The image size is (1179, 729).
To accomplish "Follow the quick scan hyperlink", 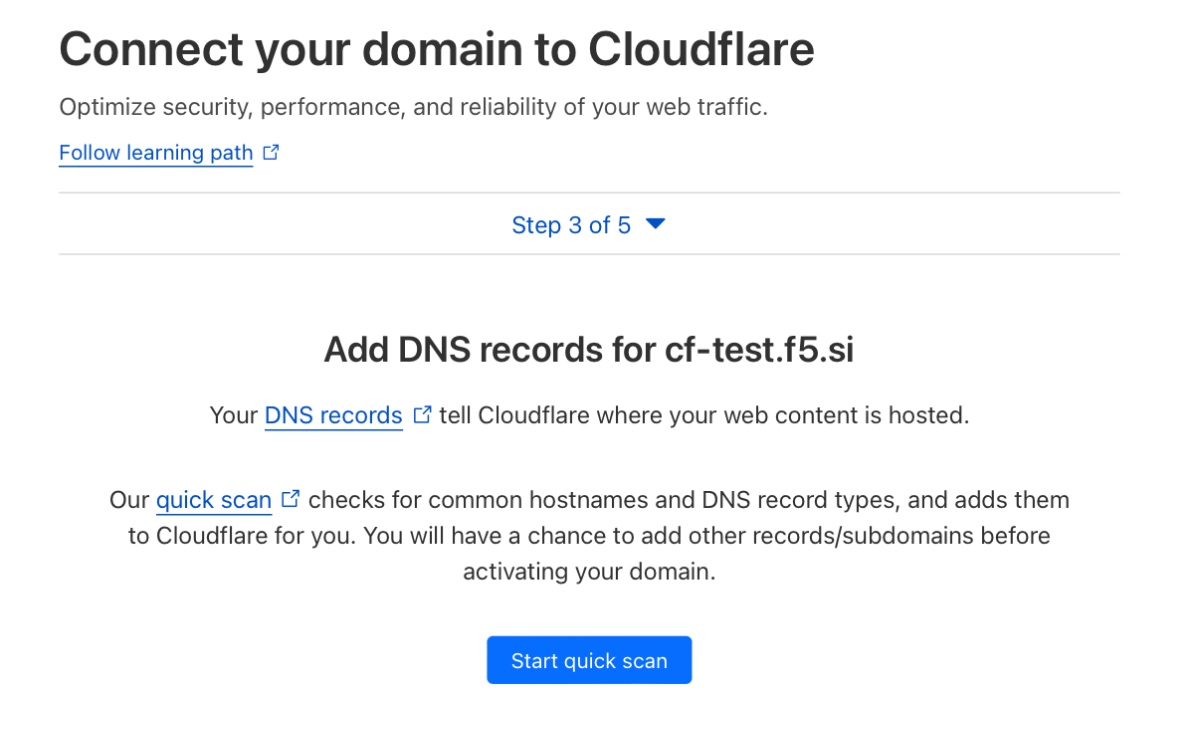I will click(x=214, y=499).
